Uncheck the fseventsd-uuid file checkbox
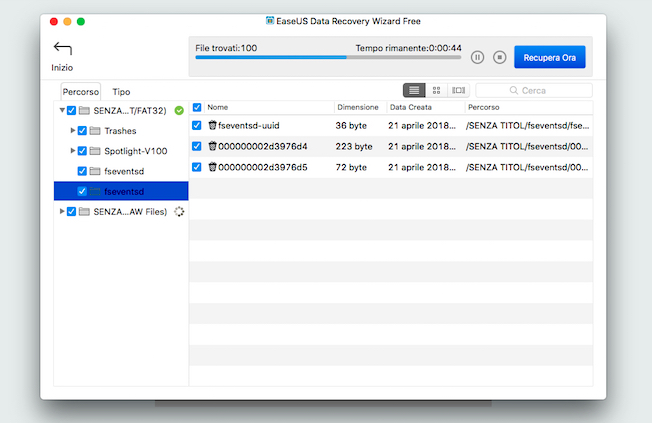 click(x=197, y=126)
